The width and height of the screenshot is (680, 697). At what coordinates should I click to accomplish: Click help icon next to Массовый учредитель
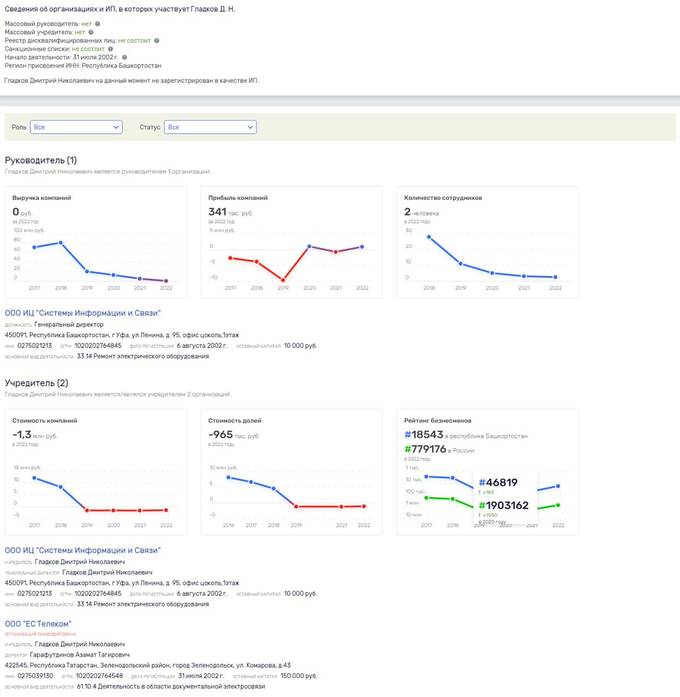point(90,31)
